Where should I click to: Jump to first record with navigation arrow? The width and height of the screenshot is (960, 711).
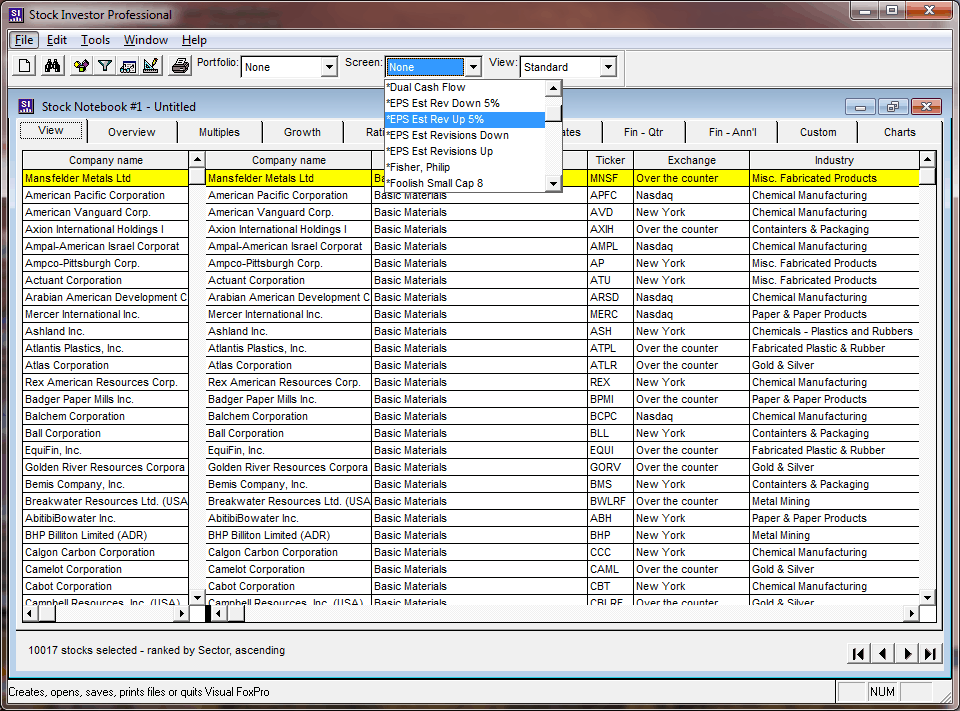[858, 653]
